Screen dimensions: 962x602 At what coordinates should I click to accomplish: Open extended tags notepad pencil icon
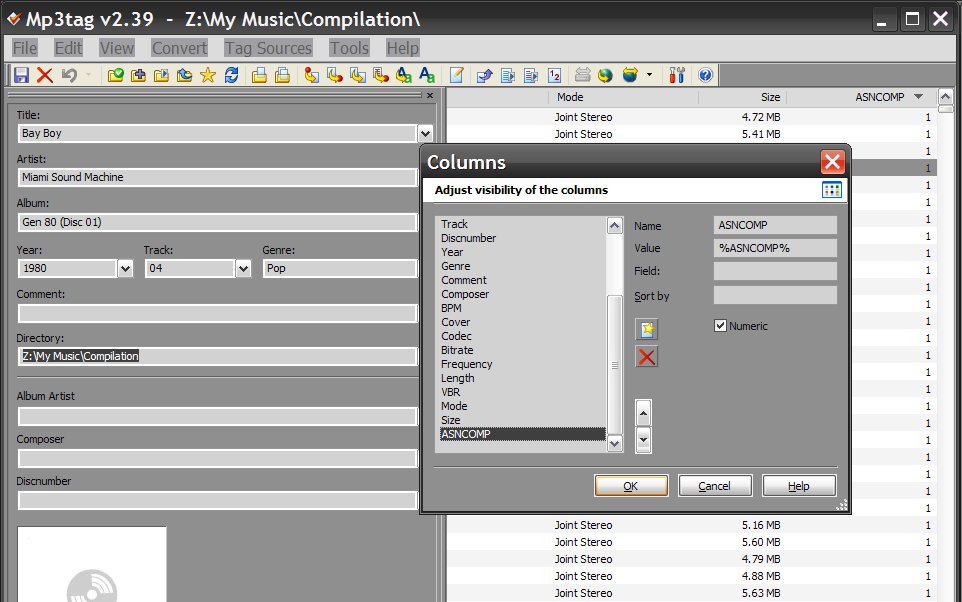456,75
